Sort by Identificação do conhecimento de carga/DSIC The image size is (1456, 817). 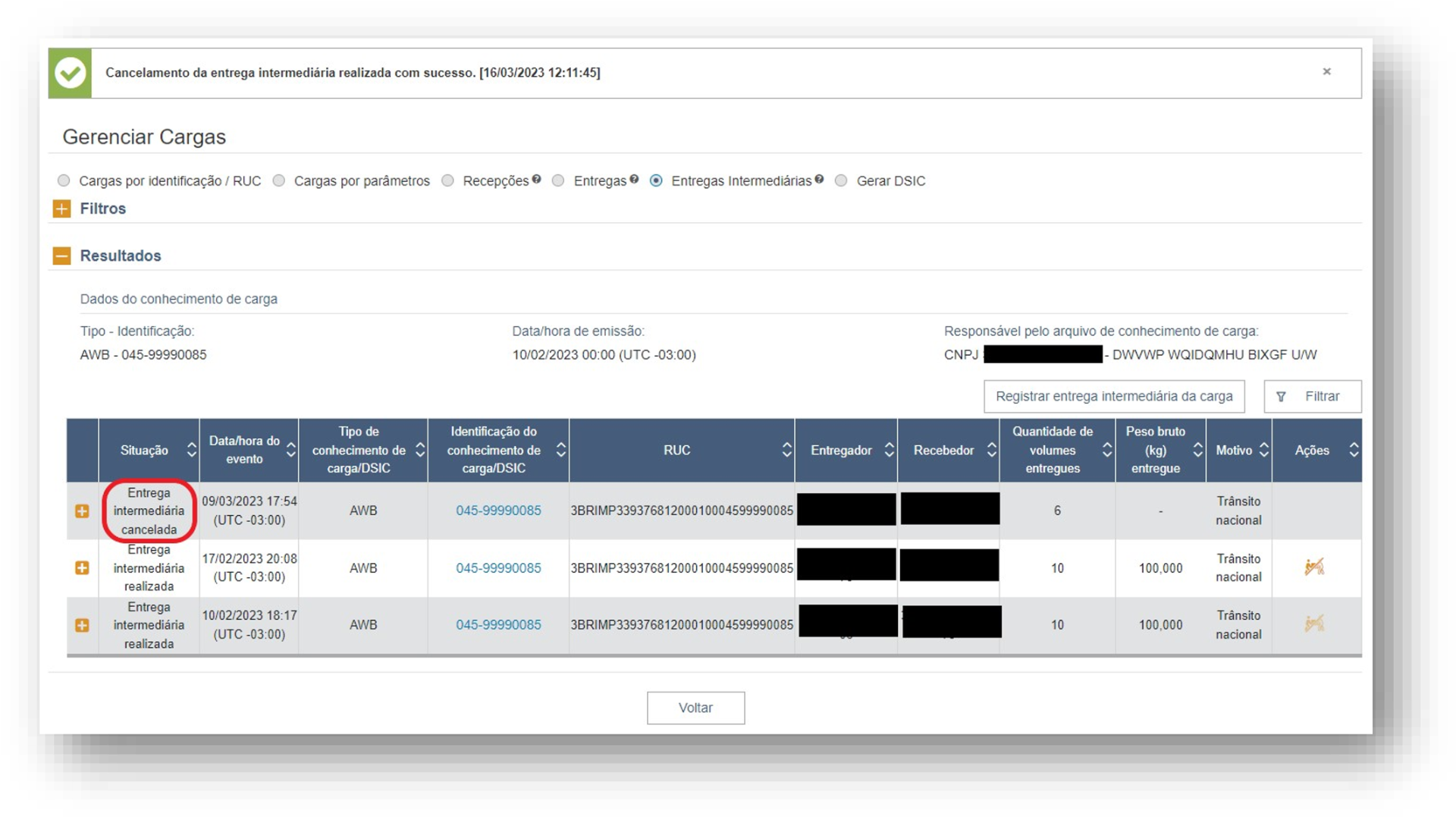560,451
